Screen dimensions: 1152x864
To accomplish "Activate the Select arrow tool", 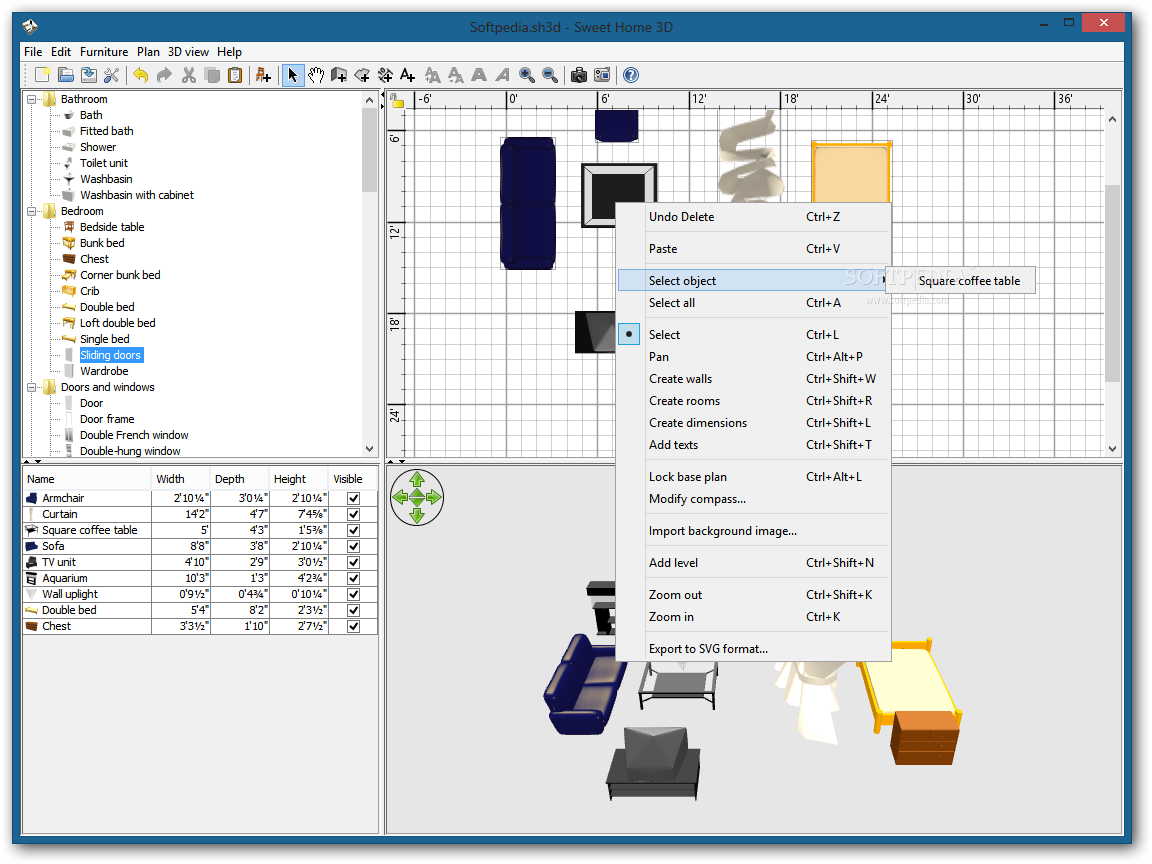I will click(292, 75).
